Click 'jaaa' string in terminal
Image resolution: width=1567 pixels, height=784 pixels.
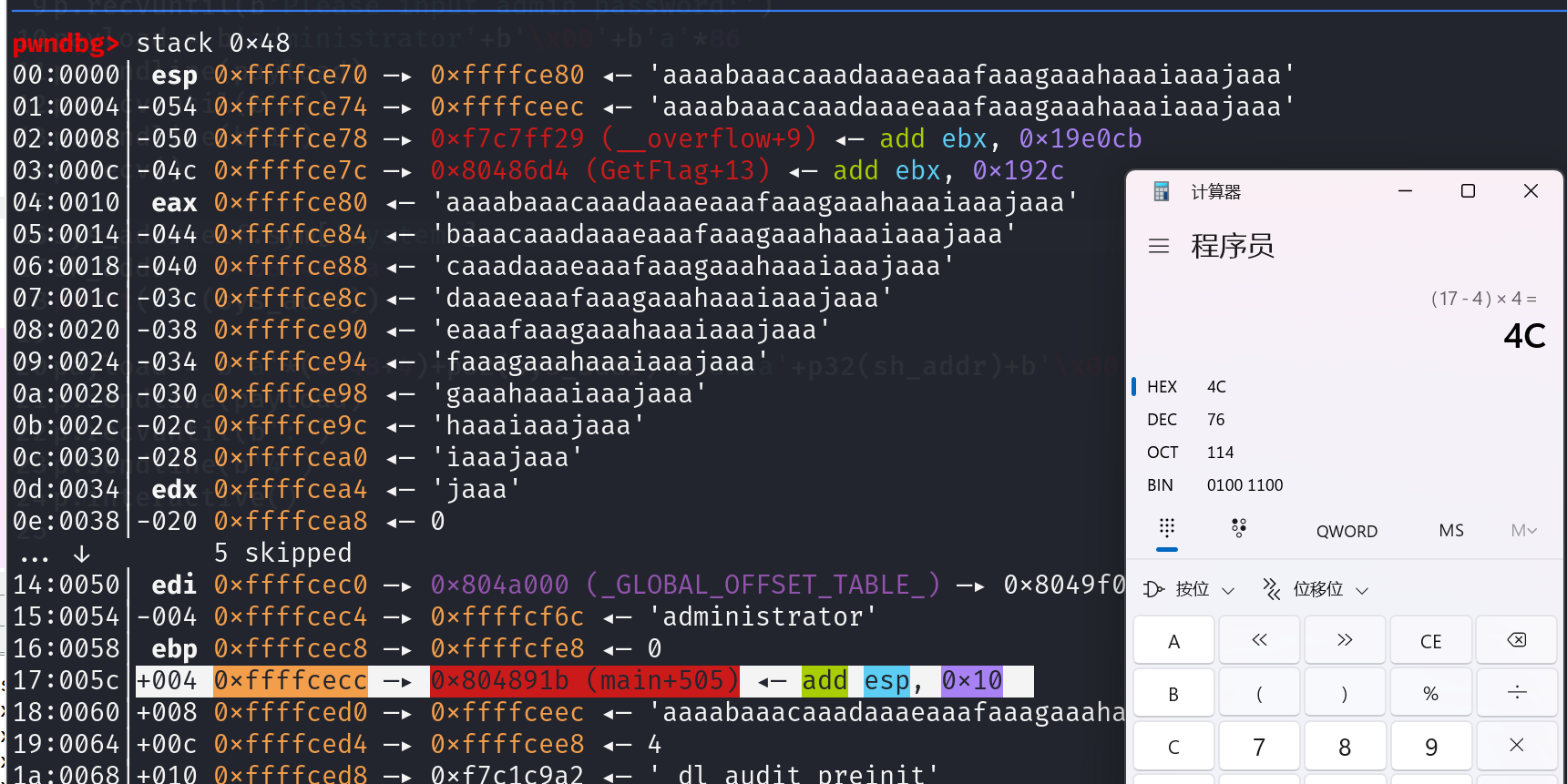476,489
